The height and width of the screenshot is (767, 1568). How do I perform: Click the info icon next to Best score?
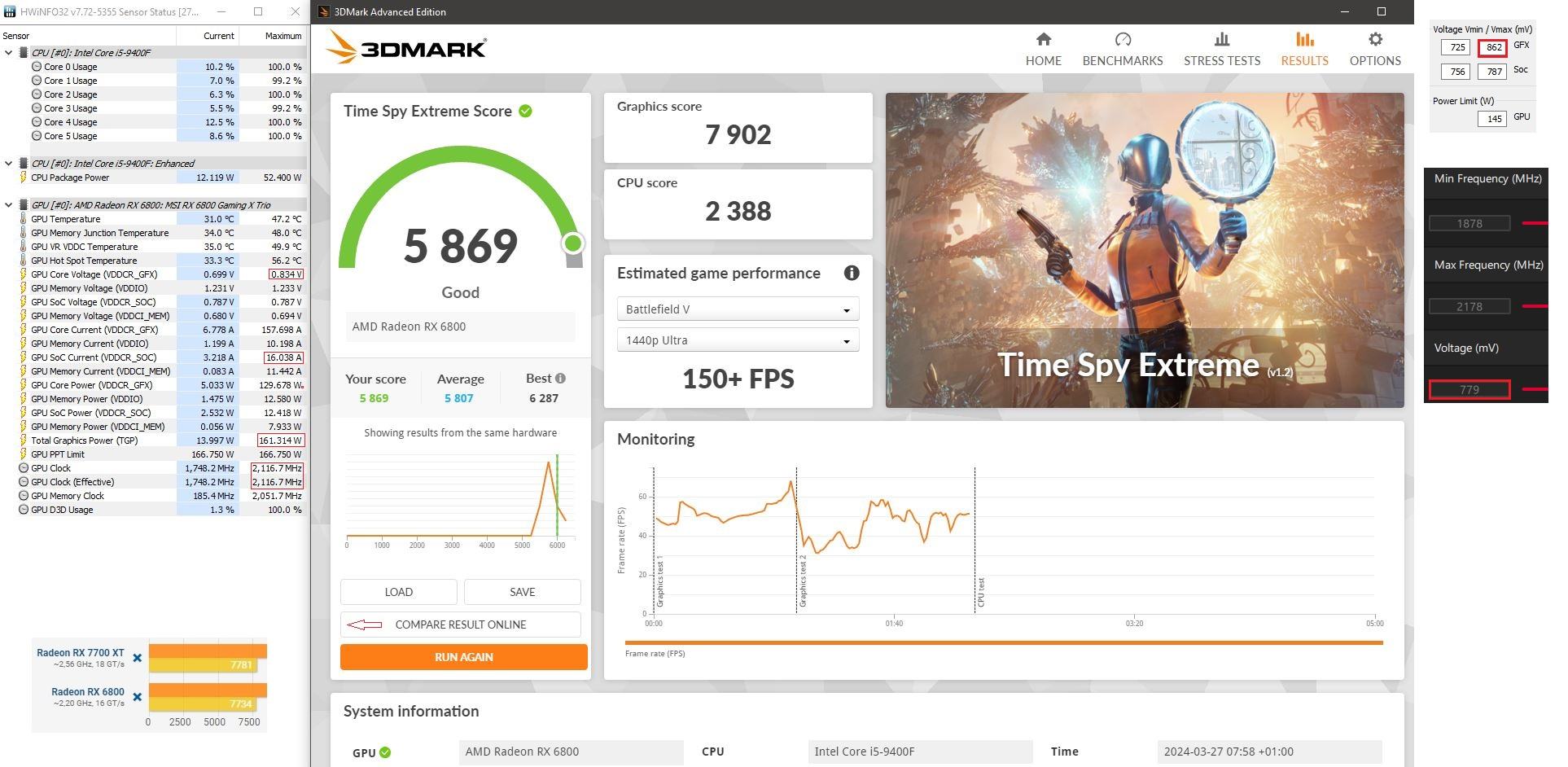coord(560,379)
